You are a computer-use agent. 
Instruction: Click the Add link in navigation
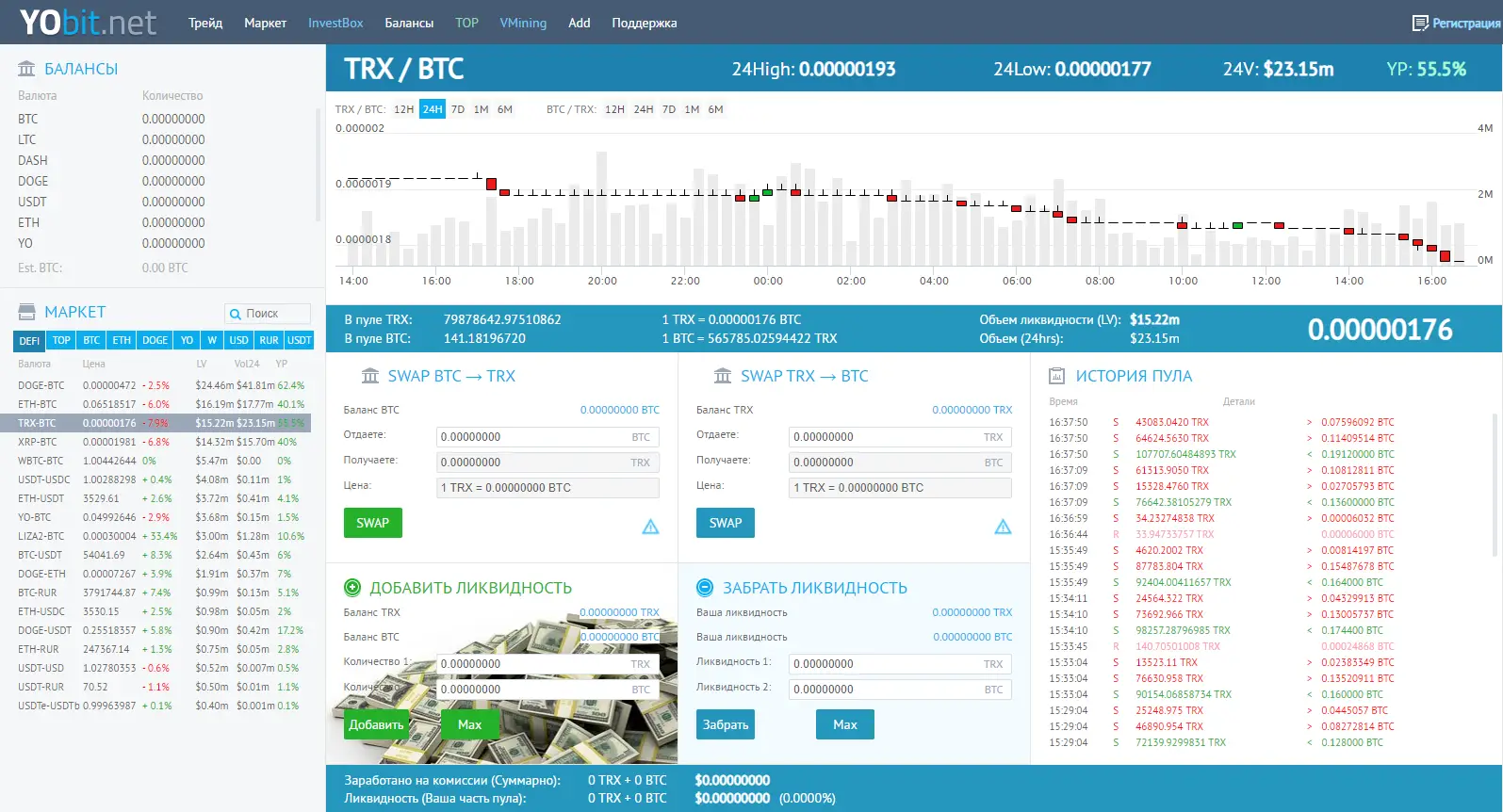coord(580,23)
